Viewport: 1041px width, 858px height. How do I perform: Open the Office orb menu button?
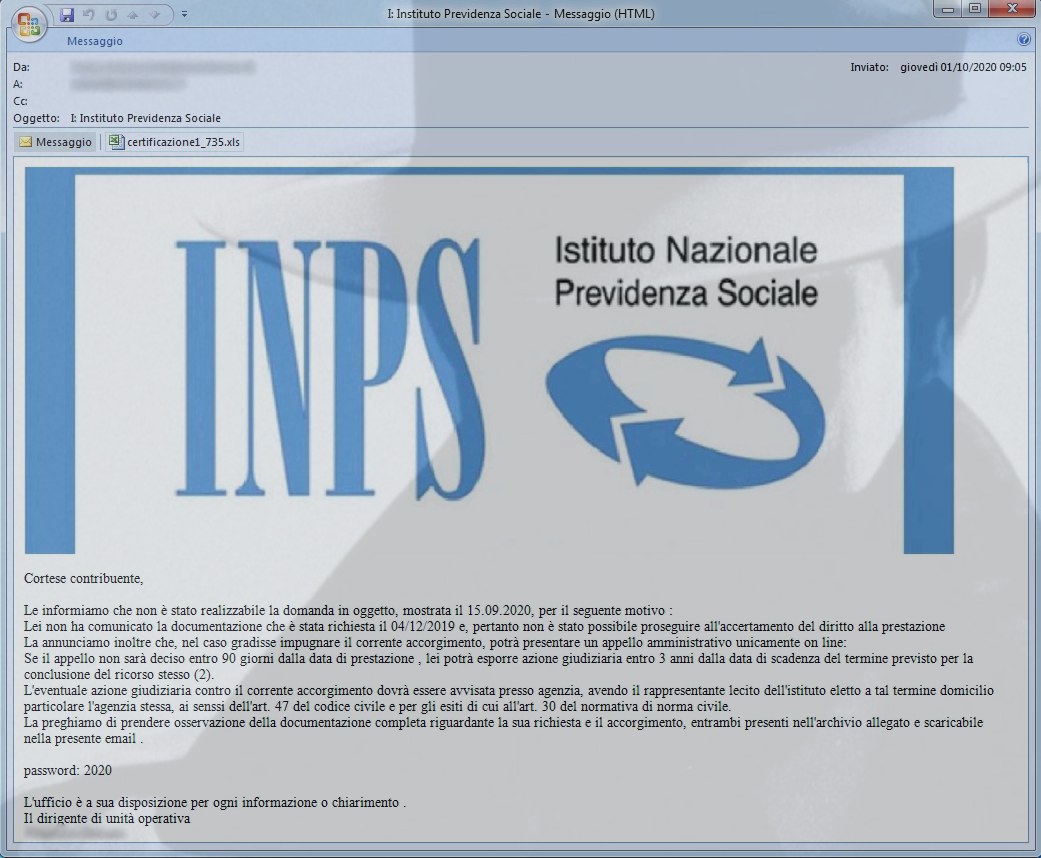coord(29,25)
